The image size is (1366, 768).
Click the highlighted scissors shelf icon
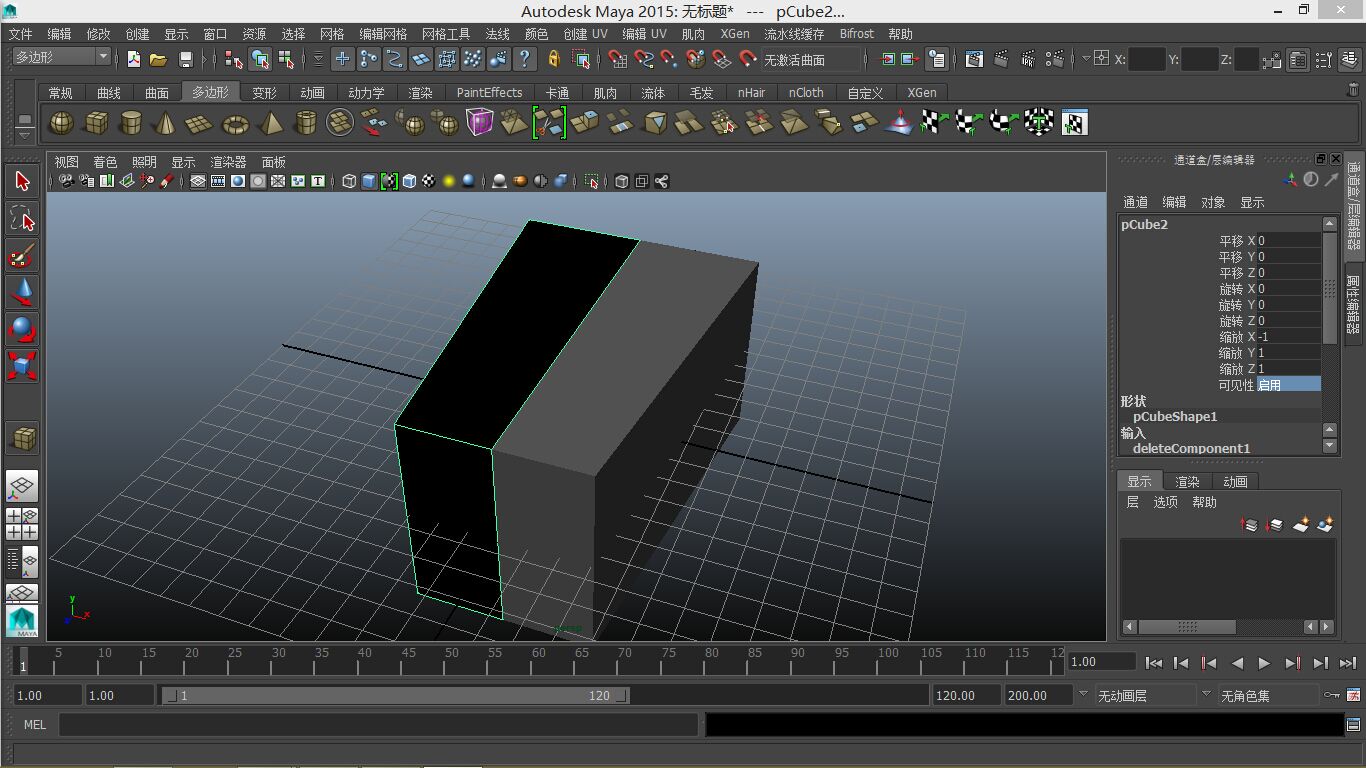pos(549,123)
